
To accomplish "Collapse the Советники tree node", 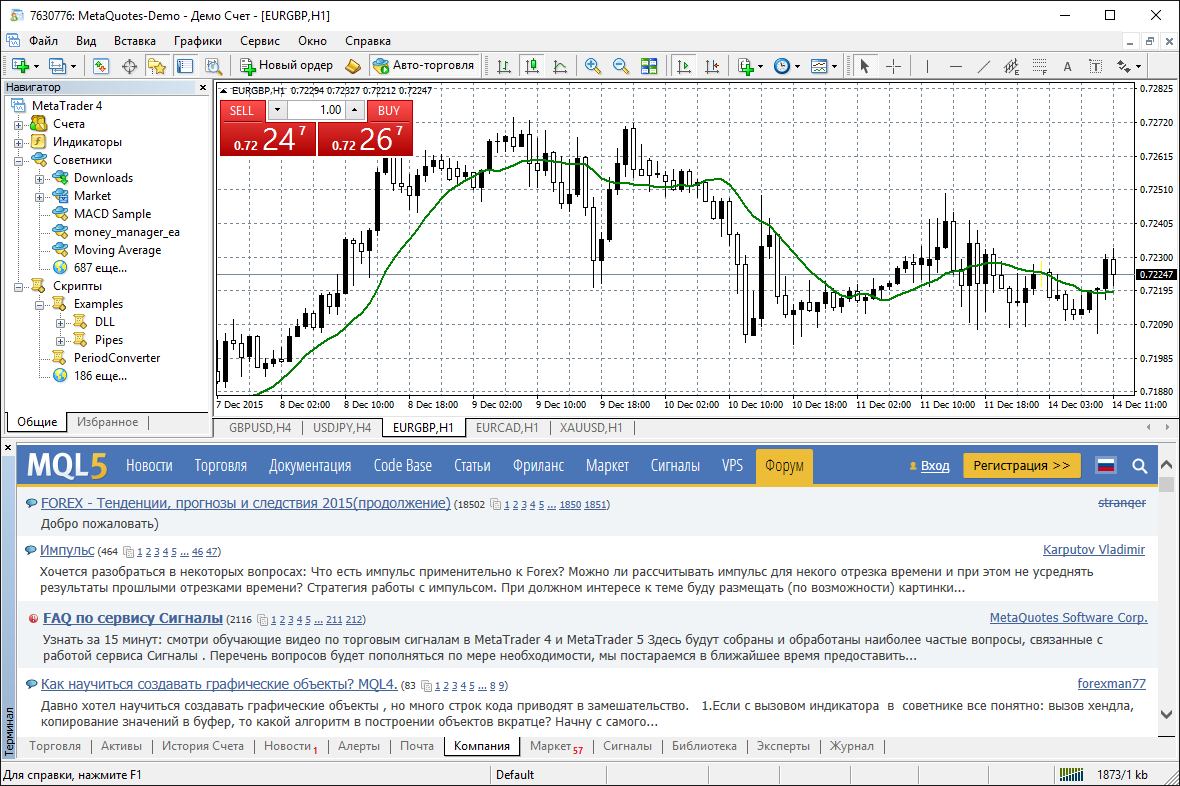I will click(18, 160).
